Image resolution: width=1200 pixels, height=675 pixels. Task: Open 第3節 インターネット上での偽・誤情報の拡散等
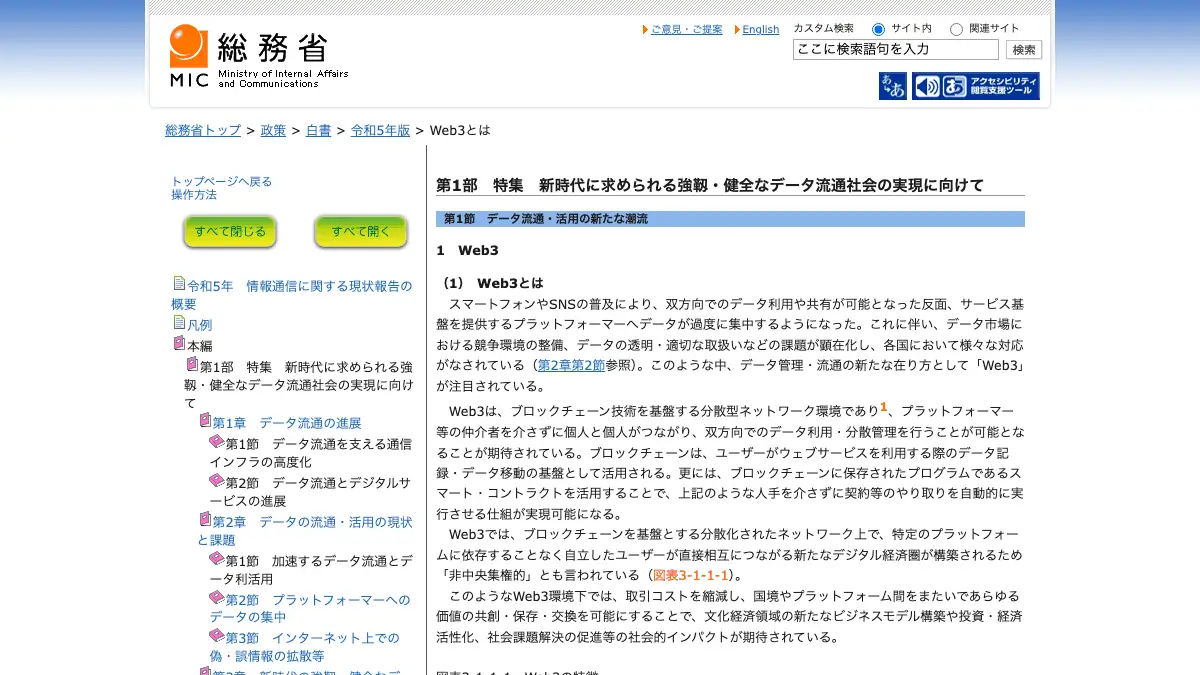(x=304, y=647)
